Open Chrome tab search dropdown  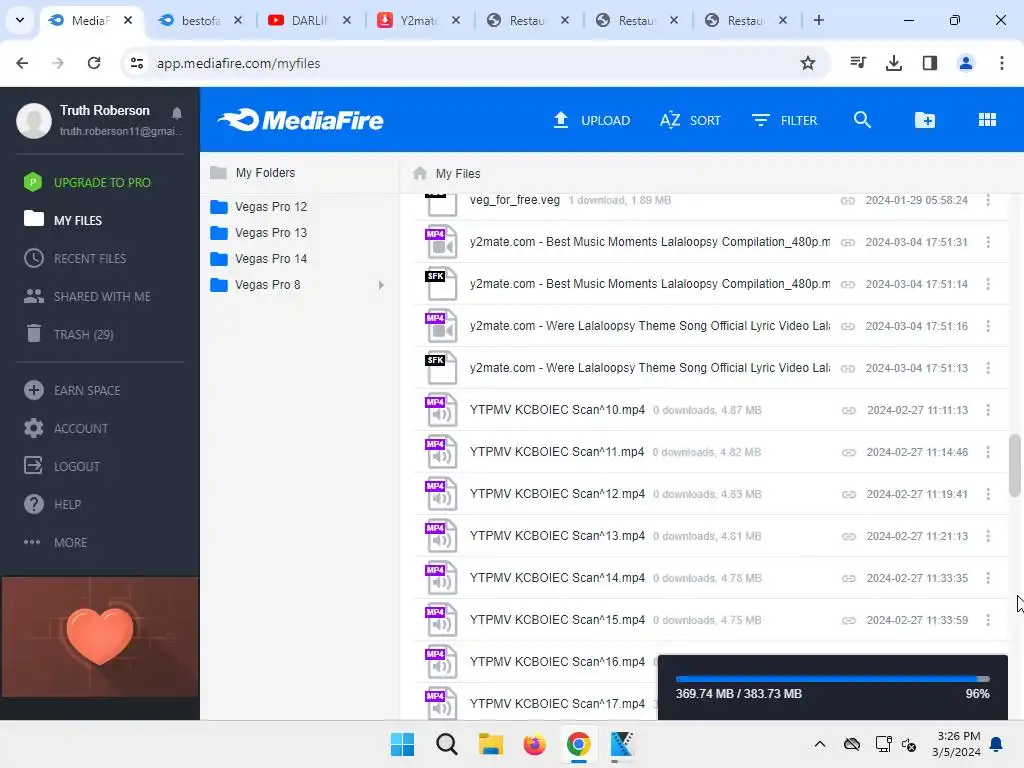pos(20,20)
